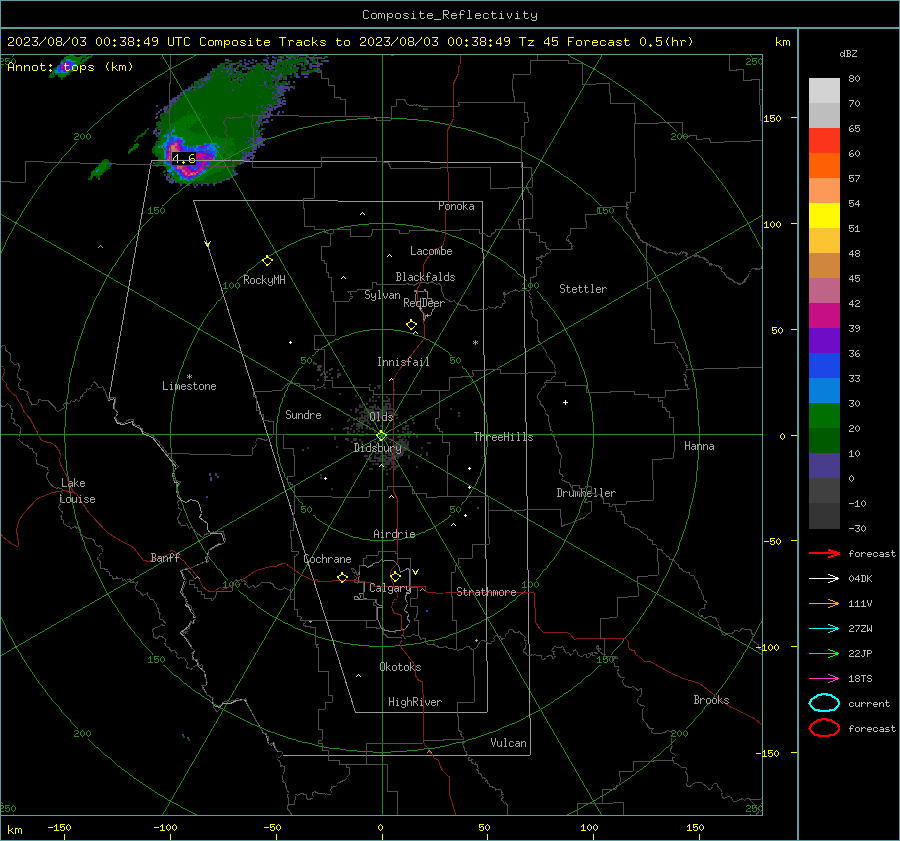
Task: Click the red 60 dBZ color swatch
Action: (824, 141)
